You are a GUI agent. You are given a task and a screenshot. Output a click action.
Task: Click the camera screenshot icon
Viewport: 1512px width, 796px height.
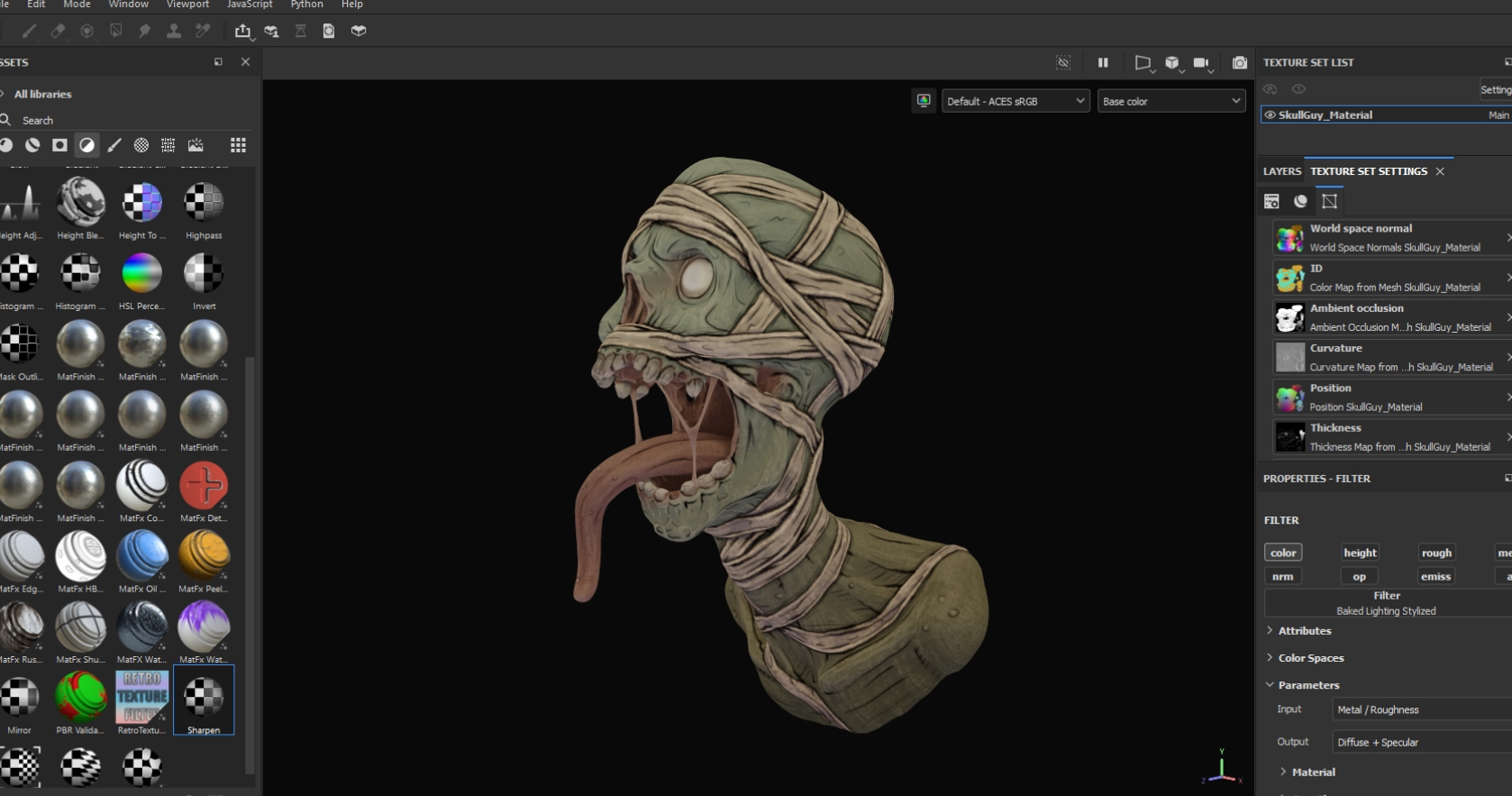coord(1240,62)
